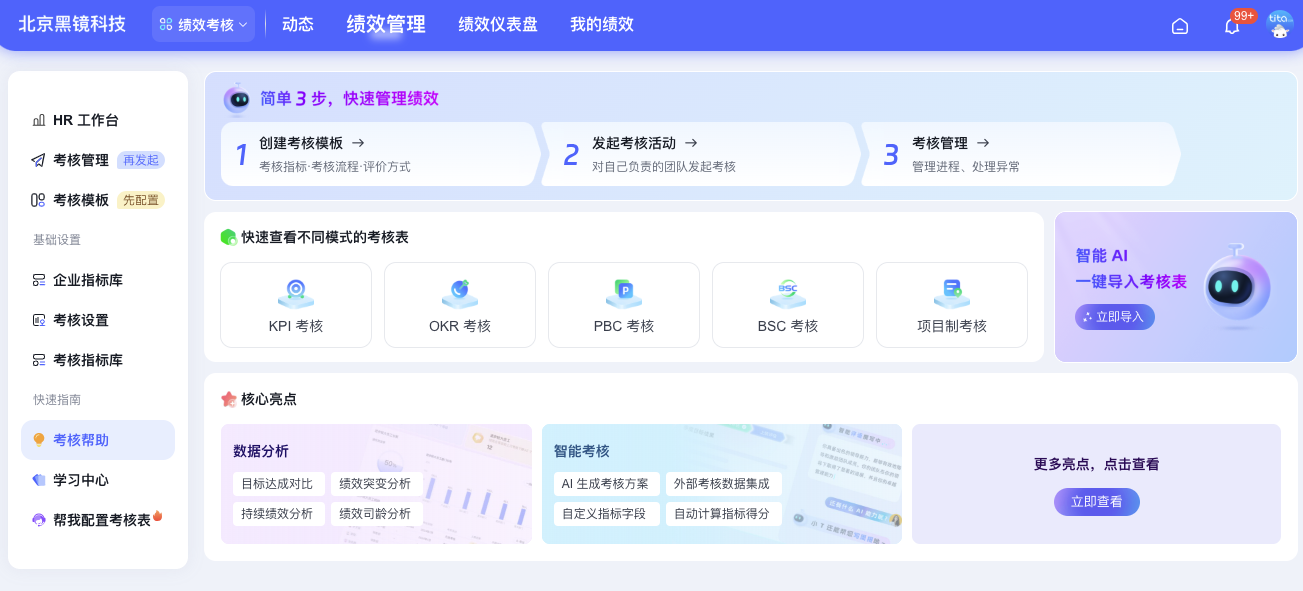Image resolution: width=1303 pixels, height=591 pixels.
Task: Click the 立即导入 AI import button
Action: 1115,317
